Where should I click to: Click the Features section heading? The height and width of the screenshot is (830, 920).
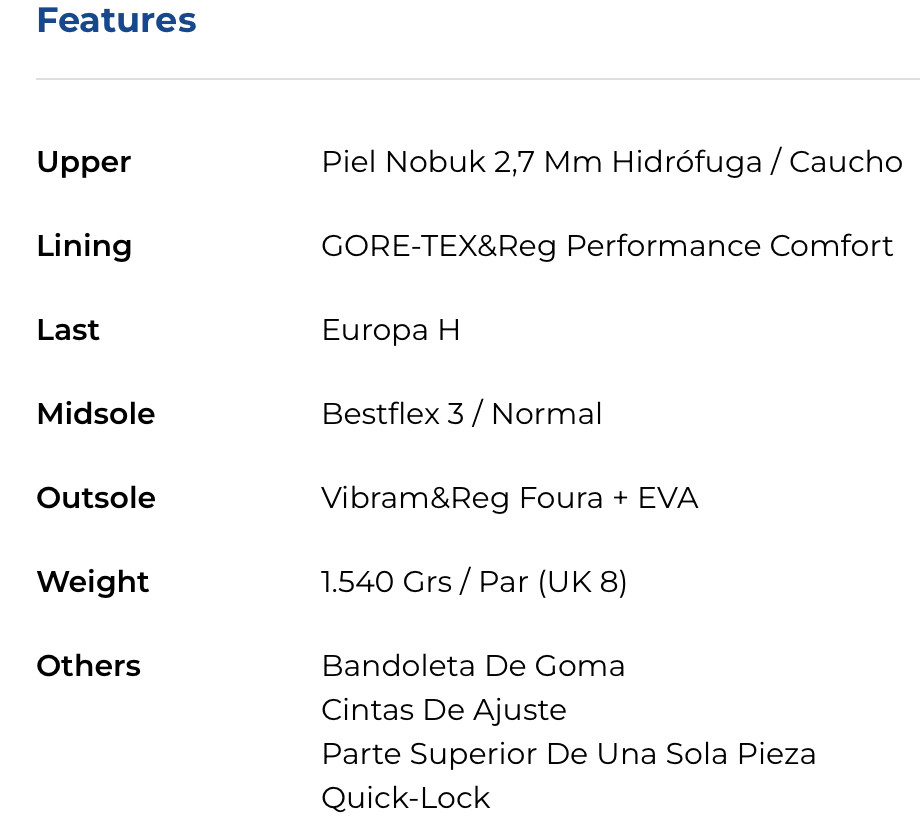(x=116, y=20)
